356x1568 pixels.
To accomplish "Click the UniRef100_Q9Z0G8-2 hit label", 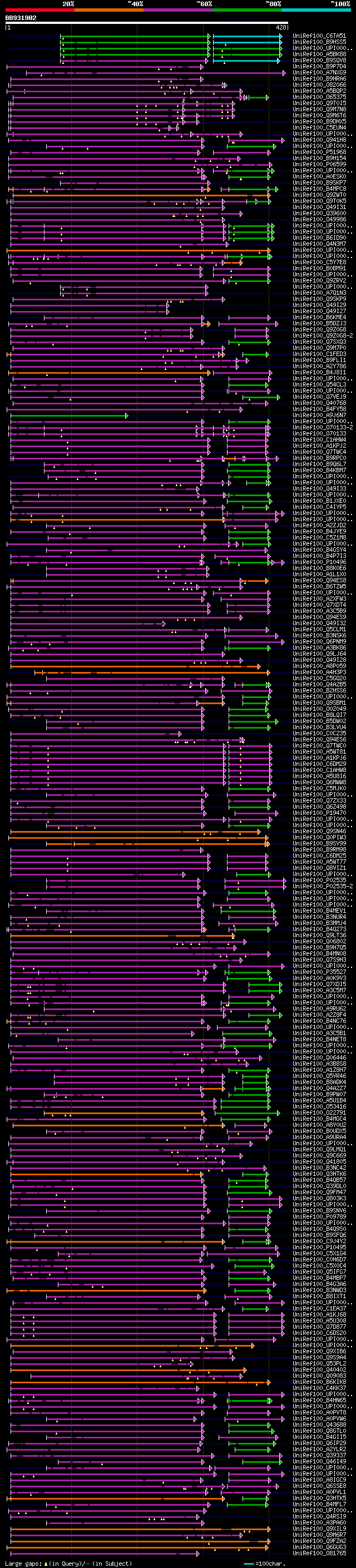I will [x=323, y=336].
